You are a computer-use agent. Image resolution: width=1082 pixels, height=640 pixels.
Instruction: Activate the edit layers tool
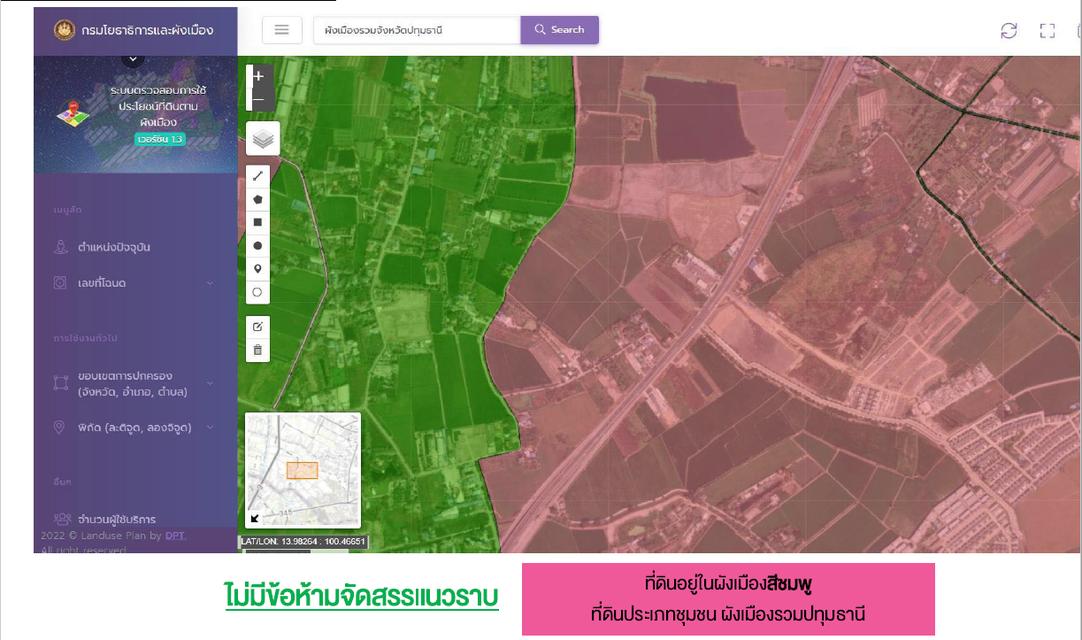[257, 327]
